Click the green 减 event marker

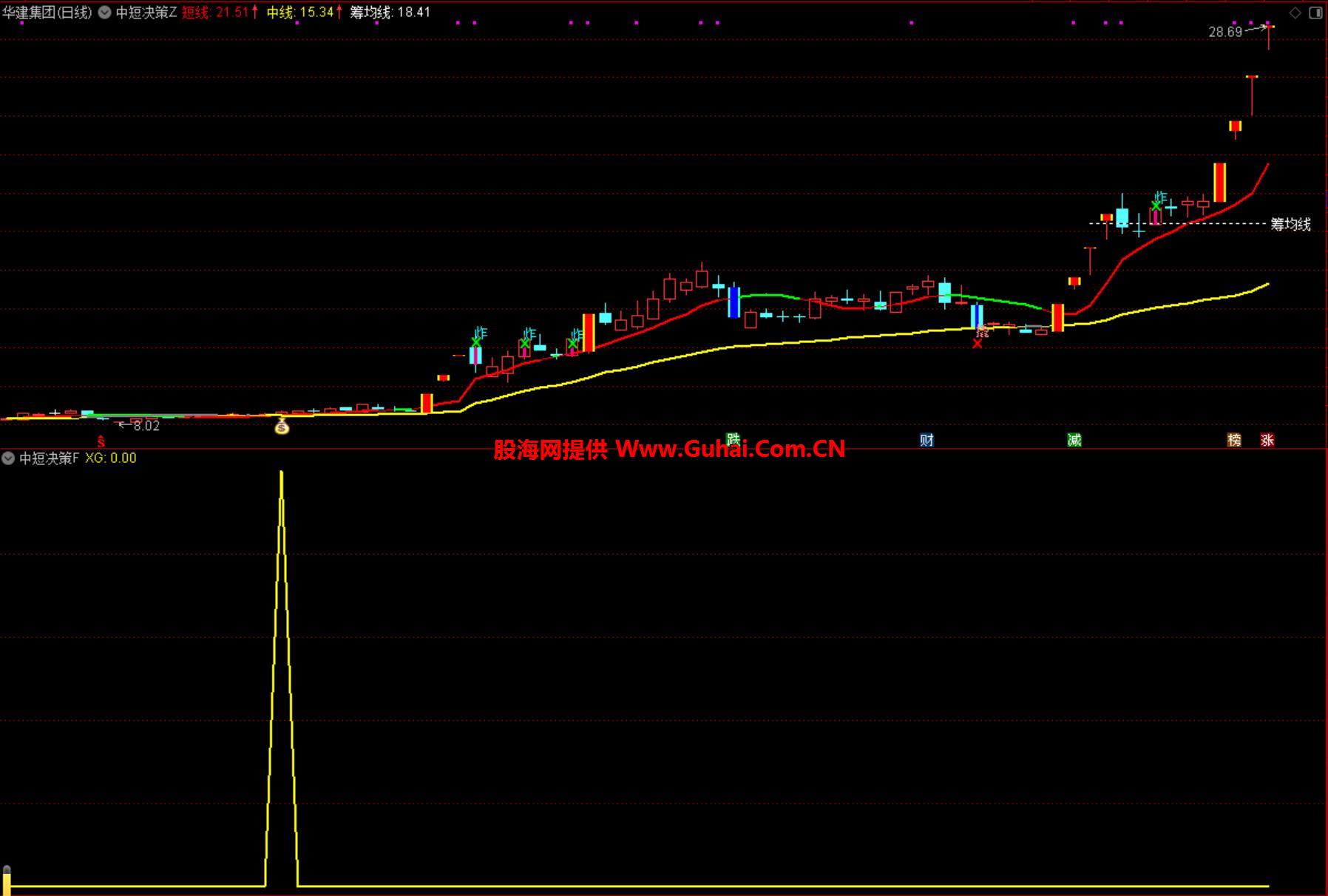[1074, 440]
